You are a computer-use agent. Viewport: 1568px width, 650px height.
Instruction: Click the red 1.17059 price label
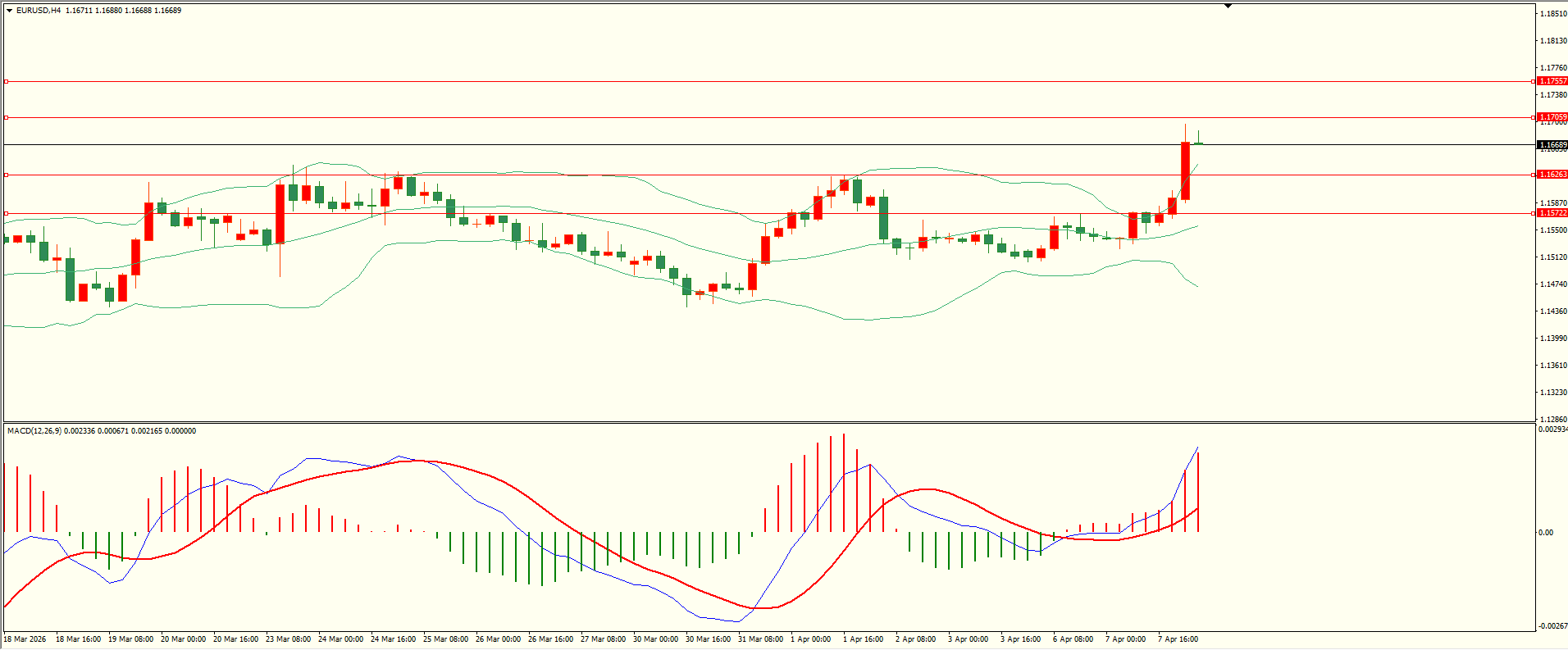pos(1552,117)
